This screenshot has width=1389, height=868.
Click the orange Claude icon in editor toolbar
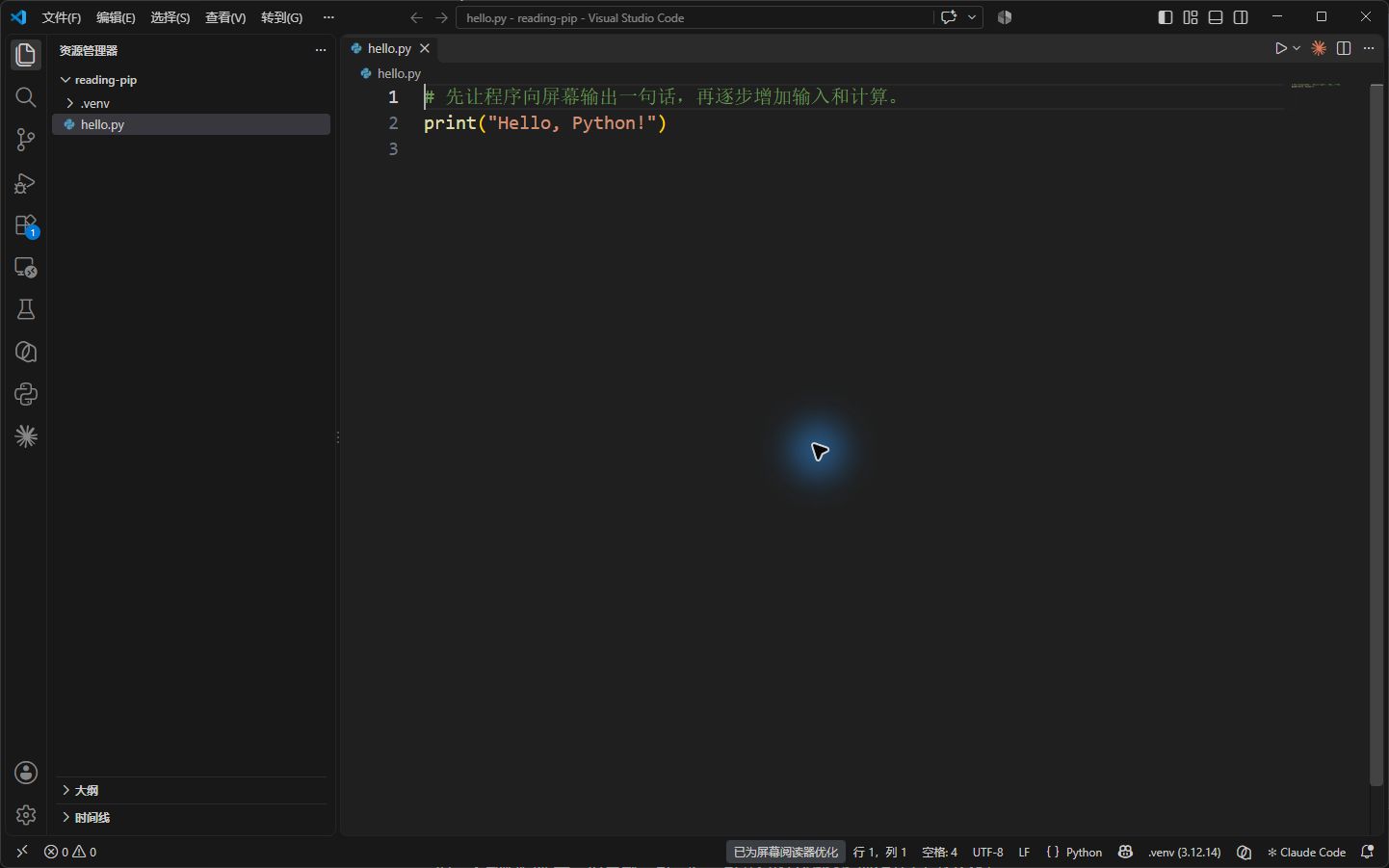click(1319, 48)
